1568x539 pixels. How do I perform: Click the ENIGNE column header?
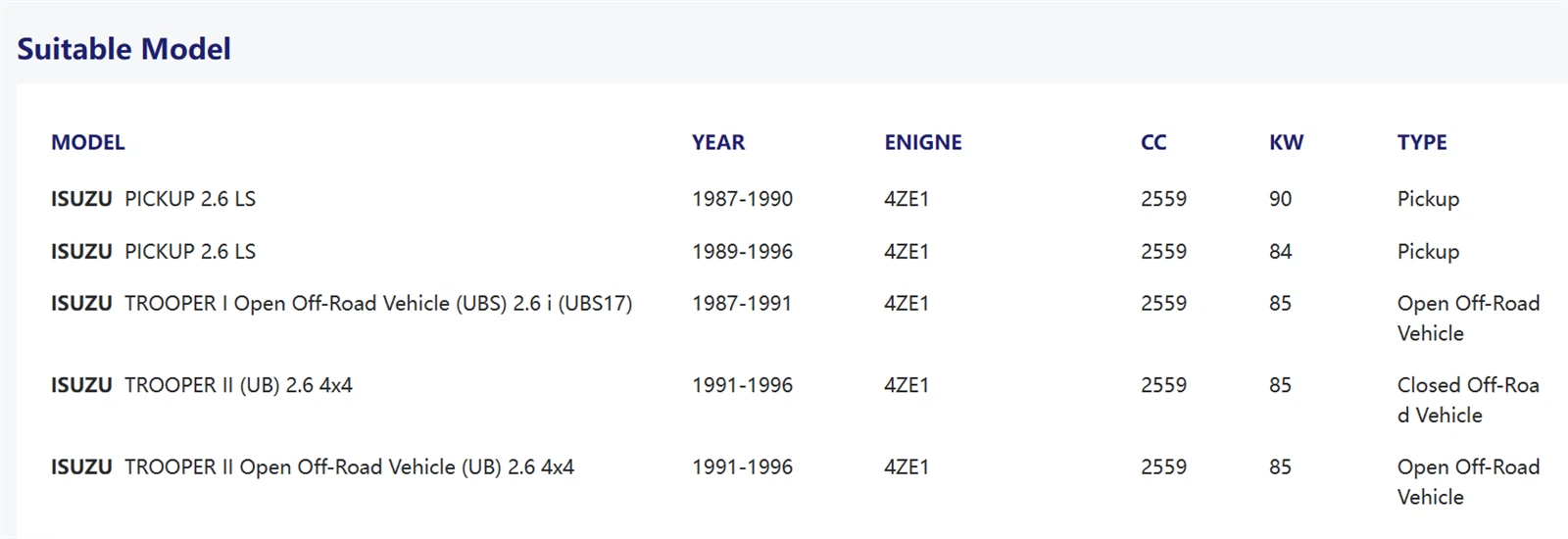tap(923, 143)
